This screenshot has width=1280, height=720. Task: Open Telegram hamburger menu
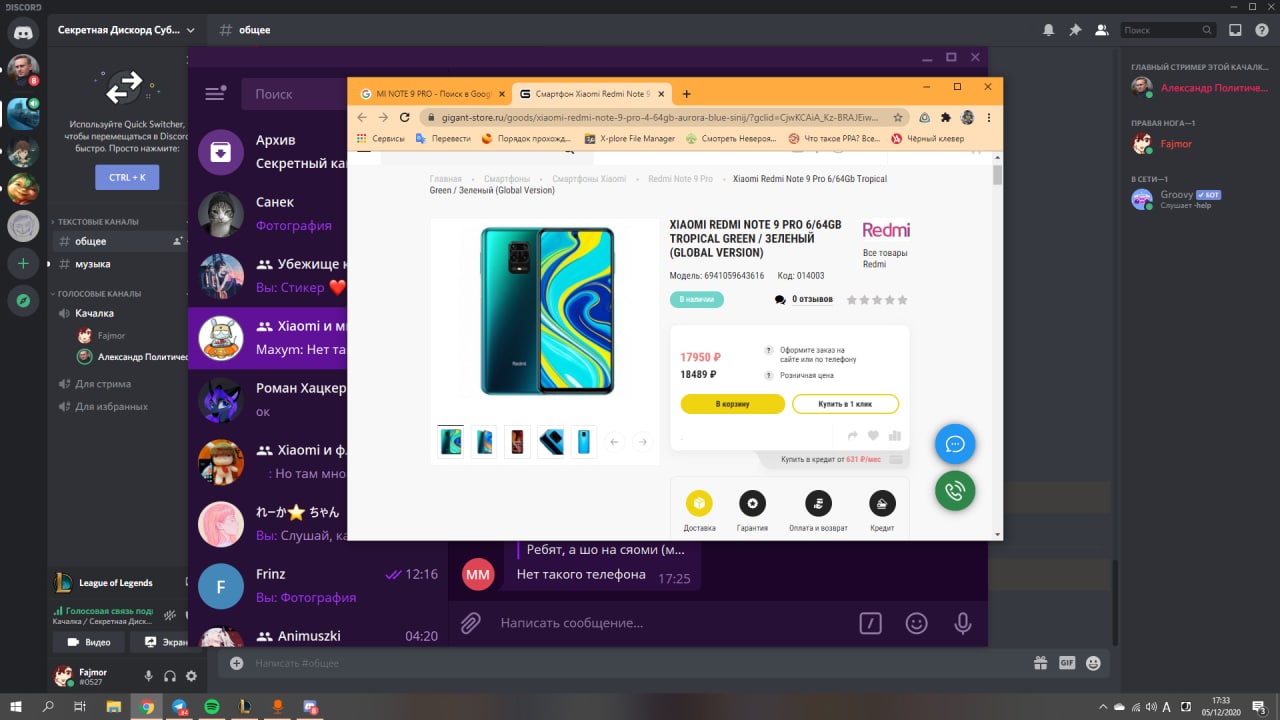(x=215, y=94)
